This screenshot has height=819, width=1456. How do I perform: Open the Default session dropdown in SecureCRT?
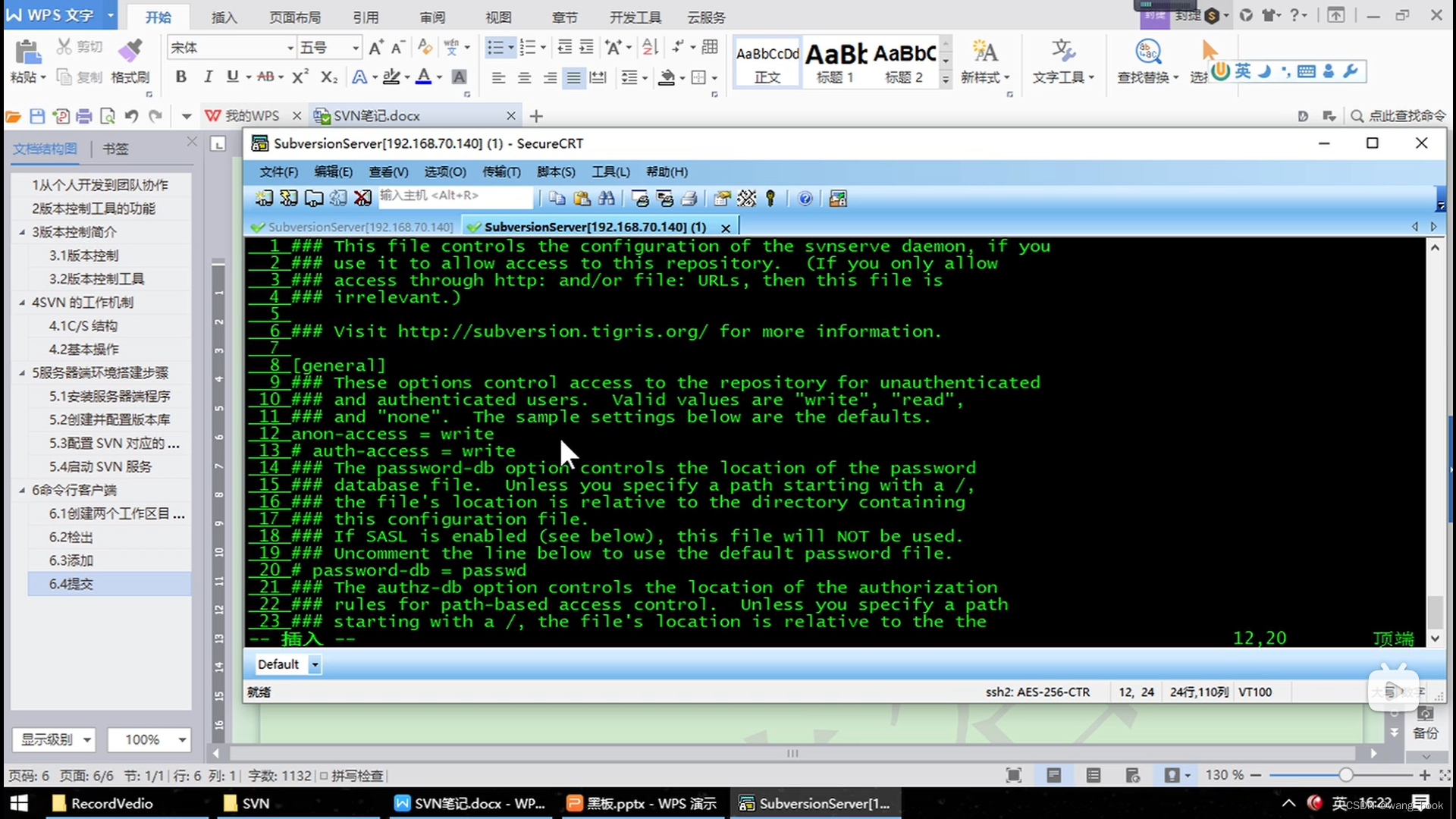[x=315, y=664]
